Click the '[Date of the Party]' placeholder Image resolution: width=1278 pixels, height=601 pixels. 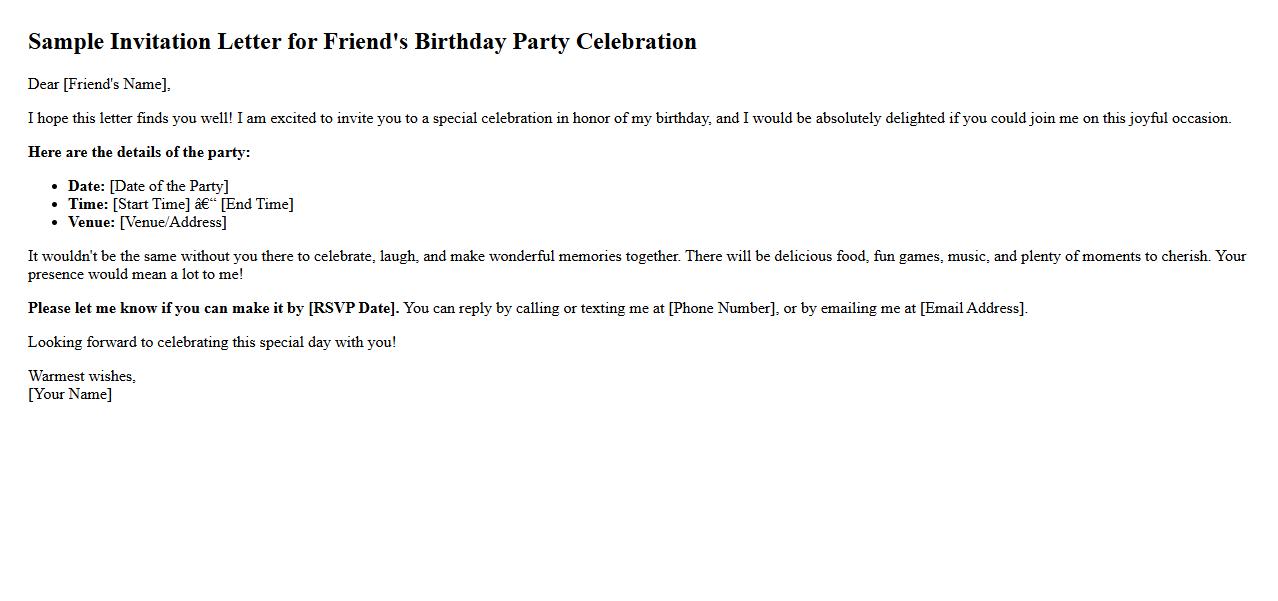point(169,186)
